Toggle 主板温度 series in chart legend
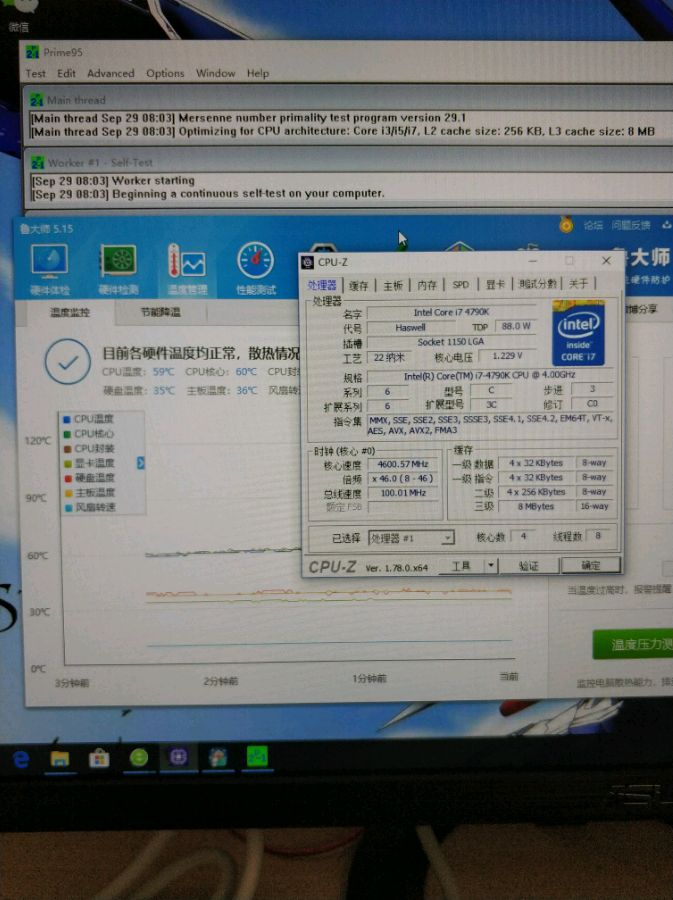673x900 pixels. coord(90,492)
